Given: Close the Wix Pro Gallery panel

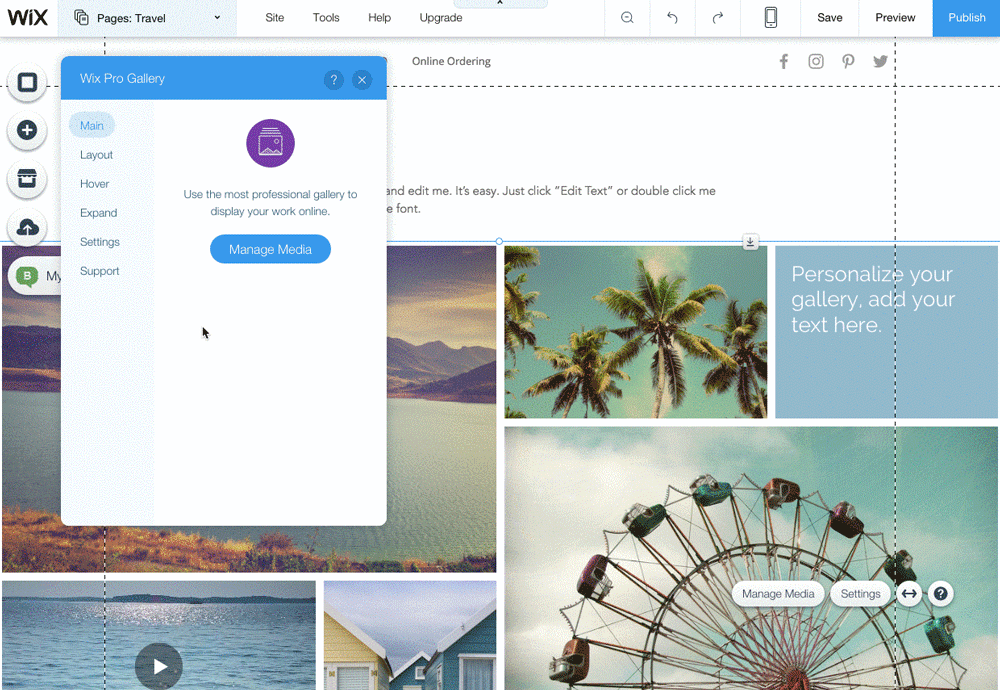Looking at the screenshot, I should 362,80.
